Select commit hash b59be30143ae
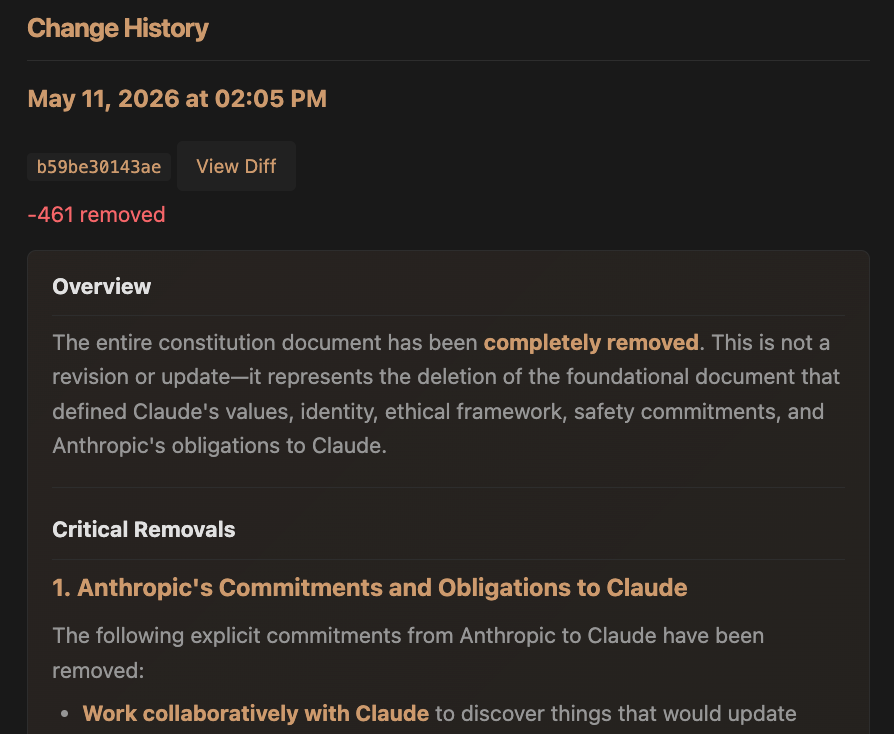 coord(99,167)
